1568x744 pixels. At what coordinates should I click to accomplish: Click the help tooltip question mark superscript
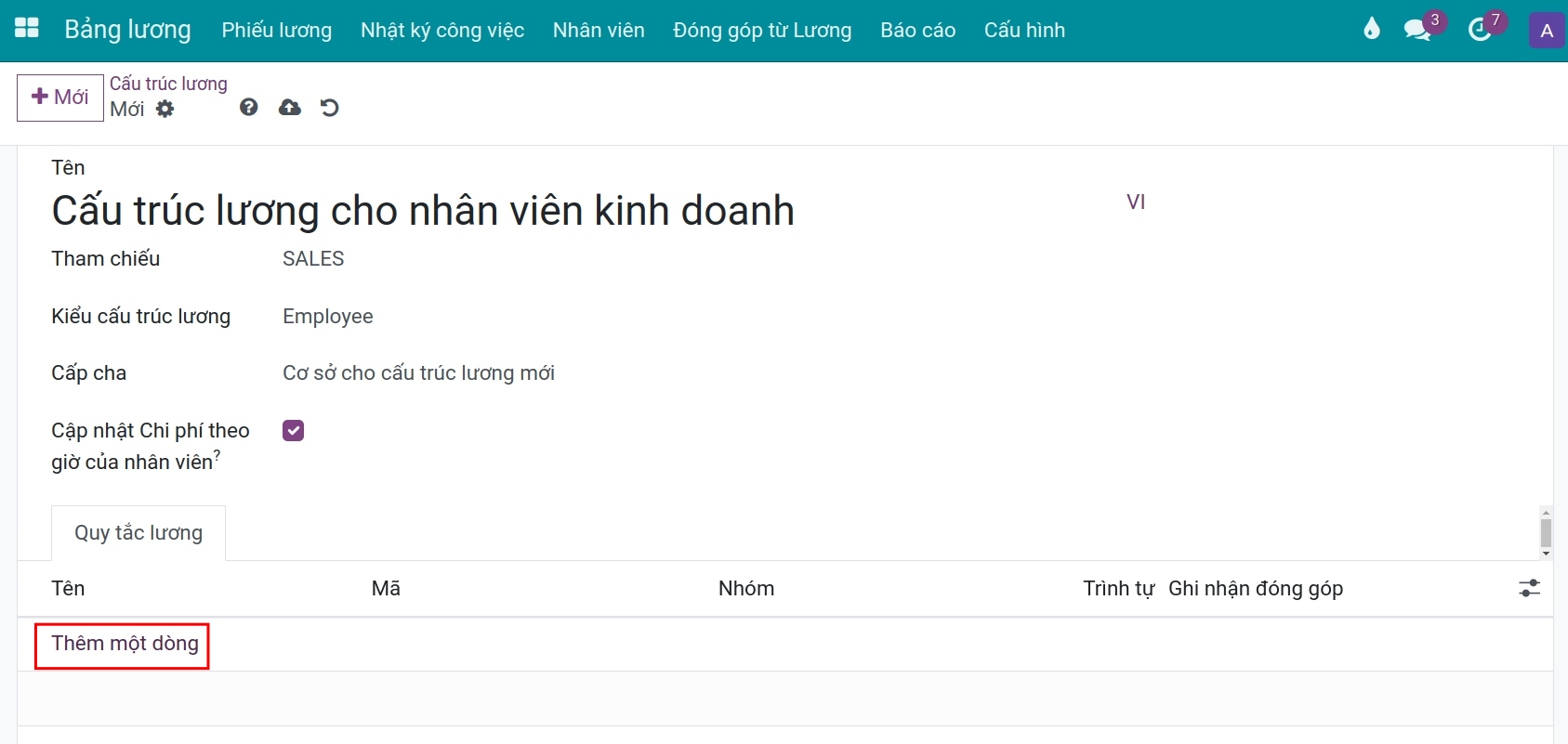click(217, 455)
